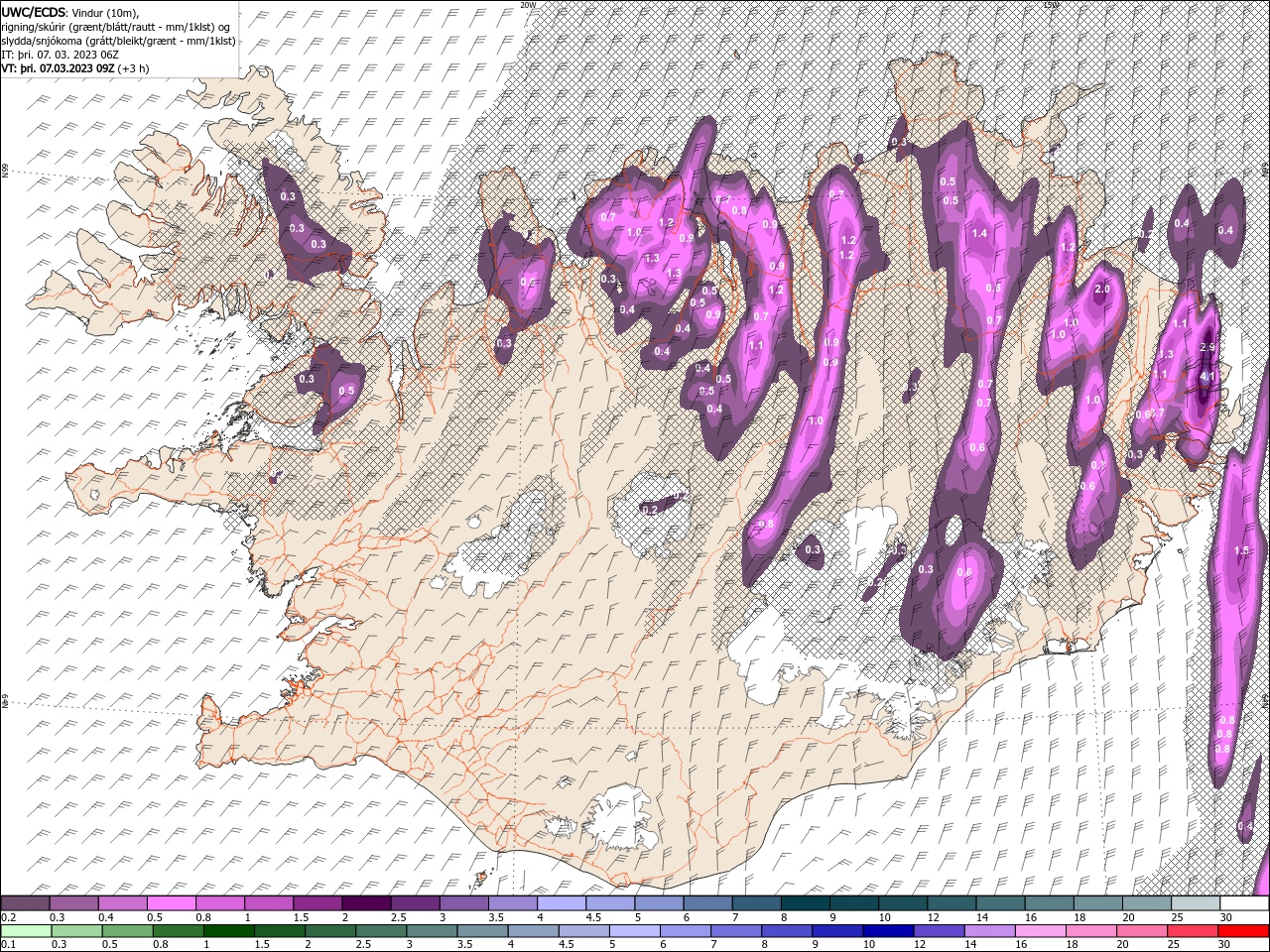
Task: Select the upper legend swatch starting at 0.2
Action: [25, 903]
